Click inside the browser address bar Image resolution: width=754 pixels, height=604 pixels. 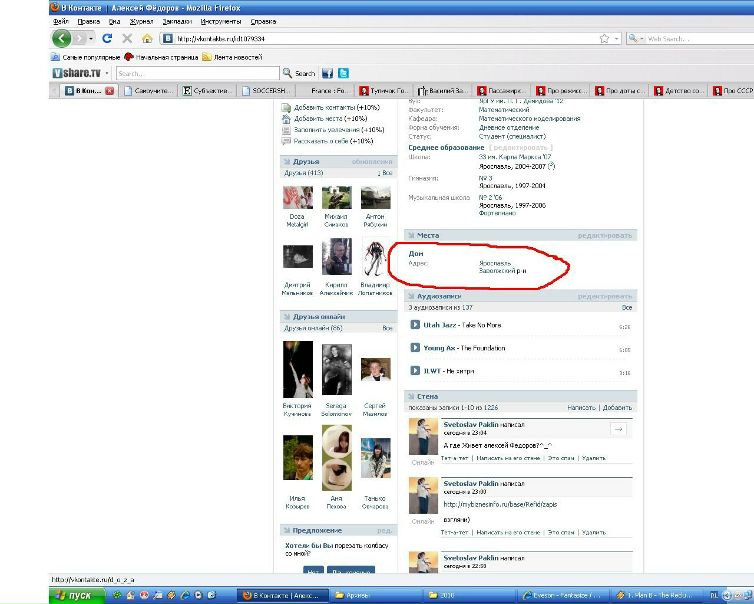pos(380,39)
